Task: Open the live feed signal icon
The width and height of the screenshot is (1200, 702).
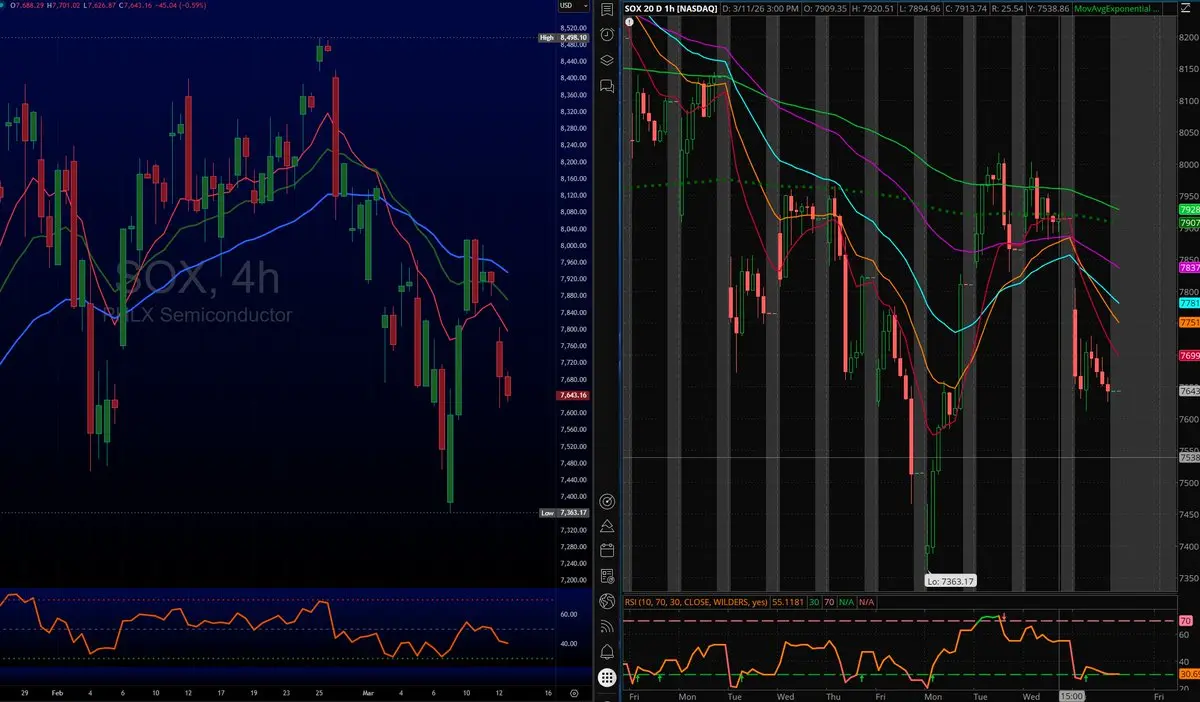Action: (606, 627)
